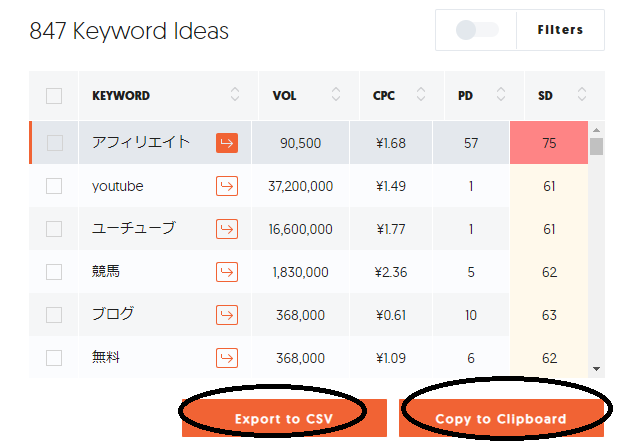
Task: Check the box for 競馬 row
Action: click(x=54, y=272)
